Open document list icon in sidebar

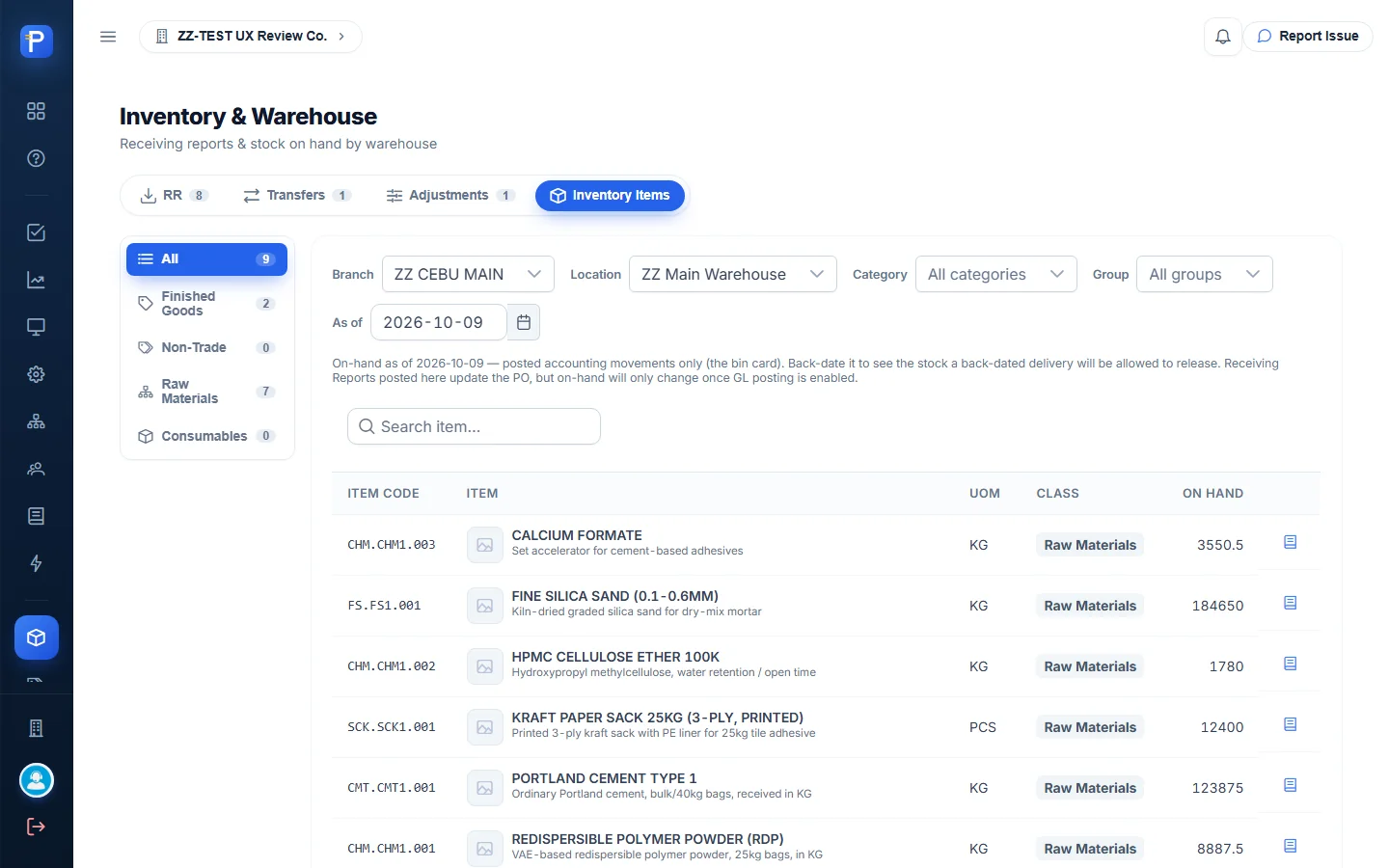click(36, 516)
